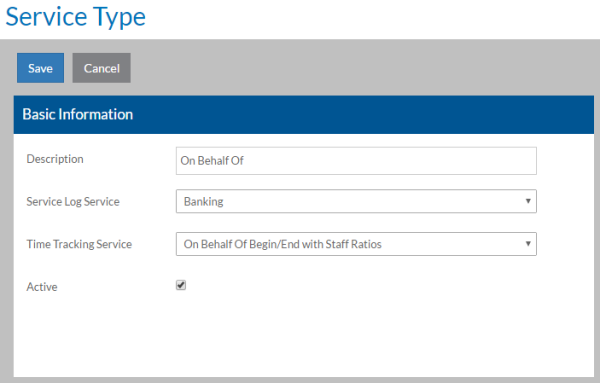Viewport: 600px width, 383px height.
Task: Uncheck the Active checkbox
Action: click(181, 285)
